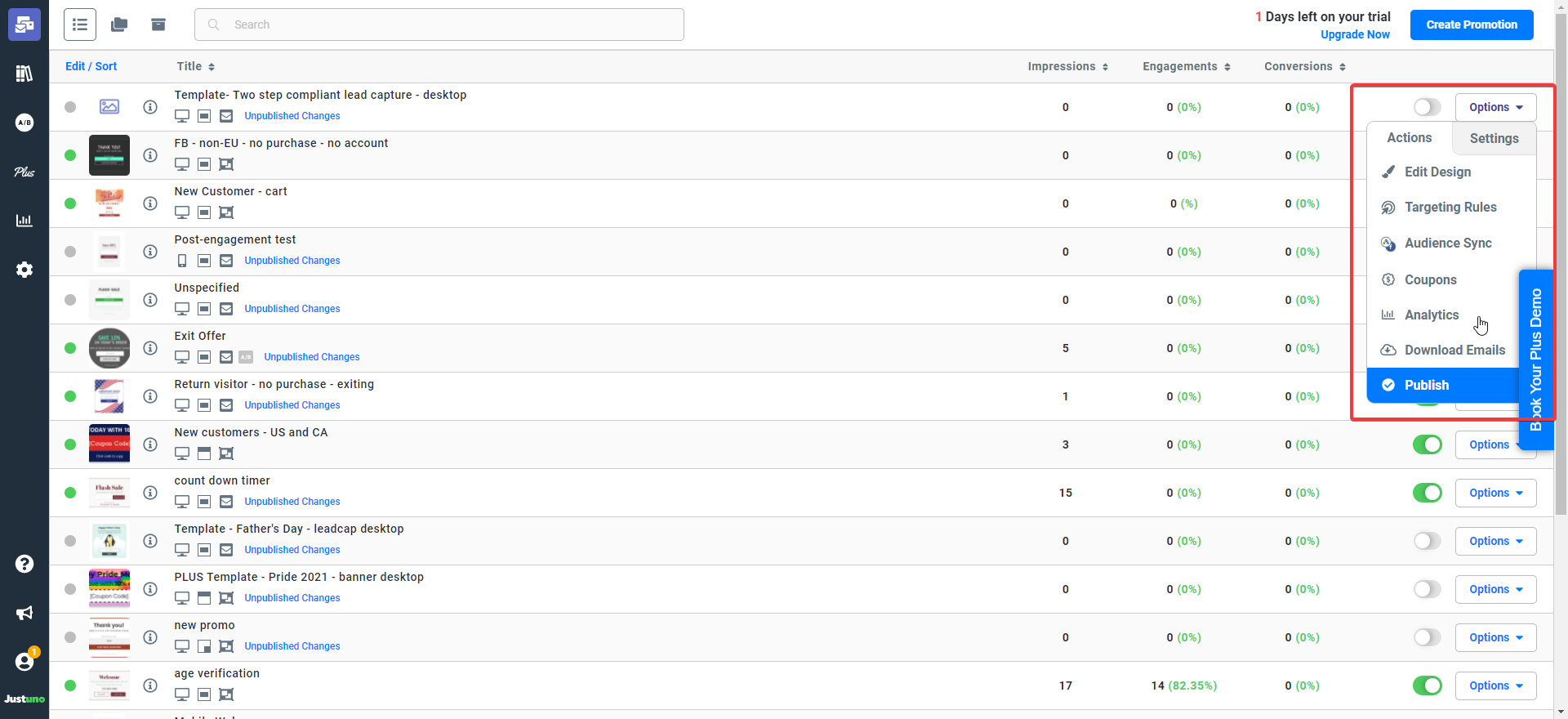Turn on the new promo toggle
Screen dimensions: 1568x719
pos(1427,637)
